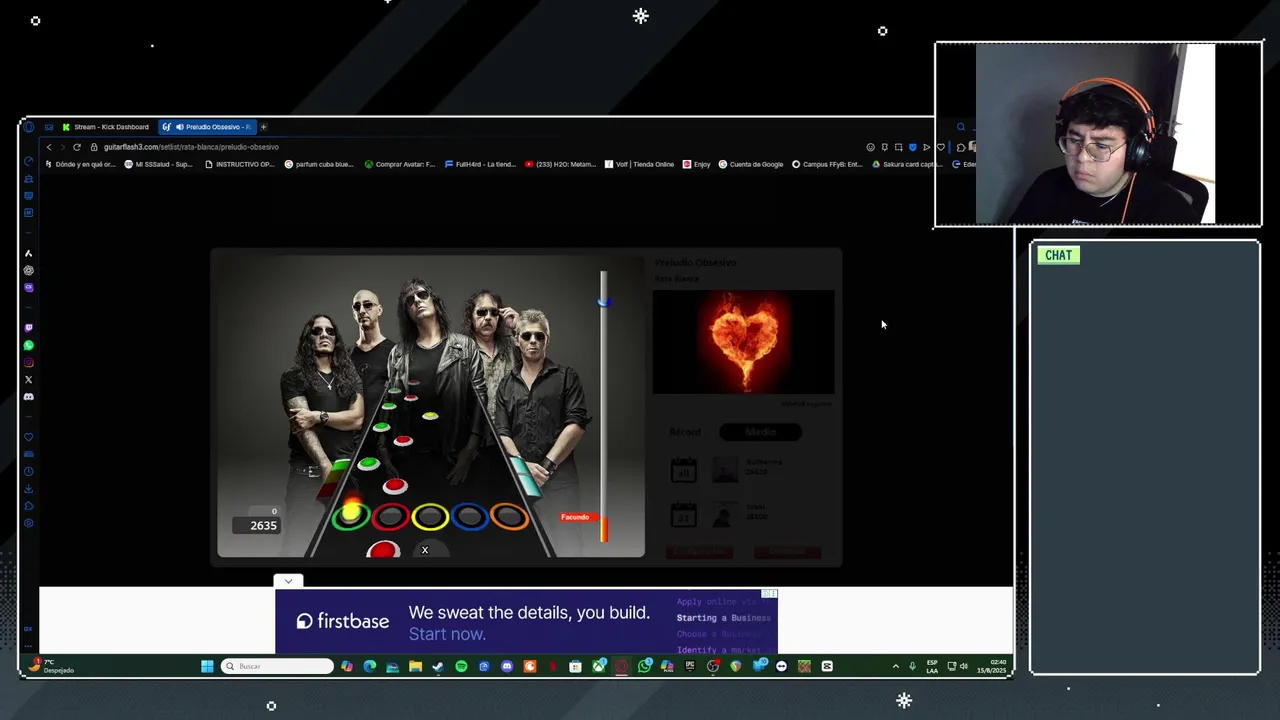Click 'Start now.' in firstbase ad
Screen dimensions: 1280x720
point(447,634)
